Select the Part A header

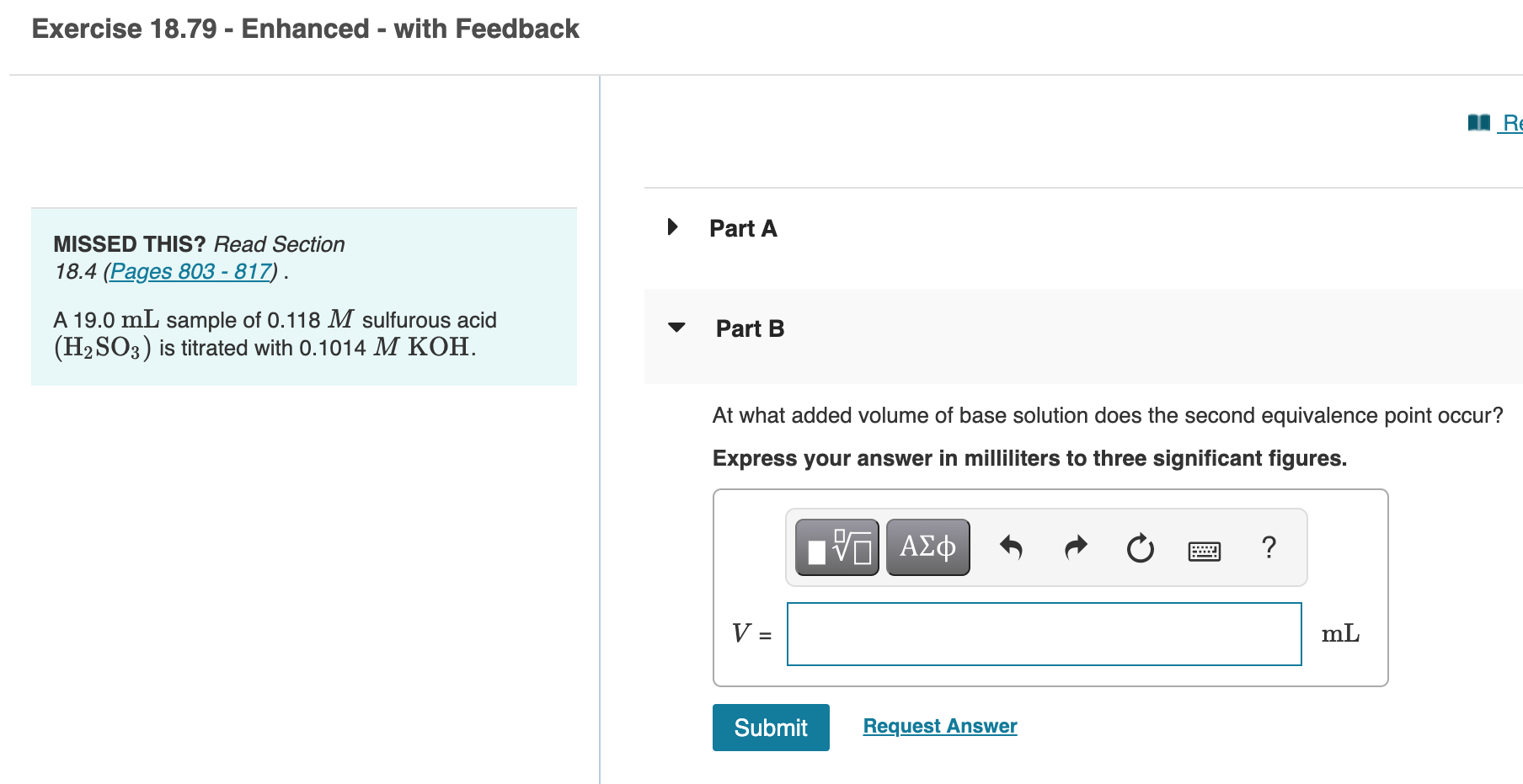pyautogui.click(x=742, y=227)
